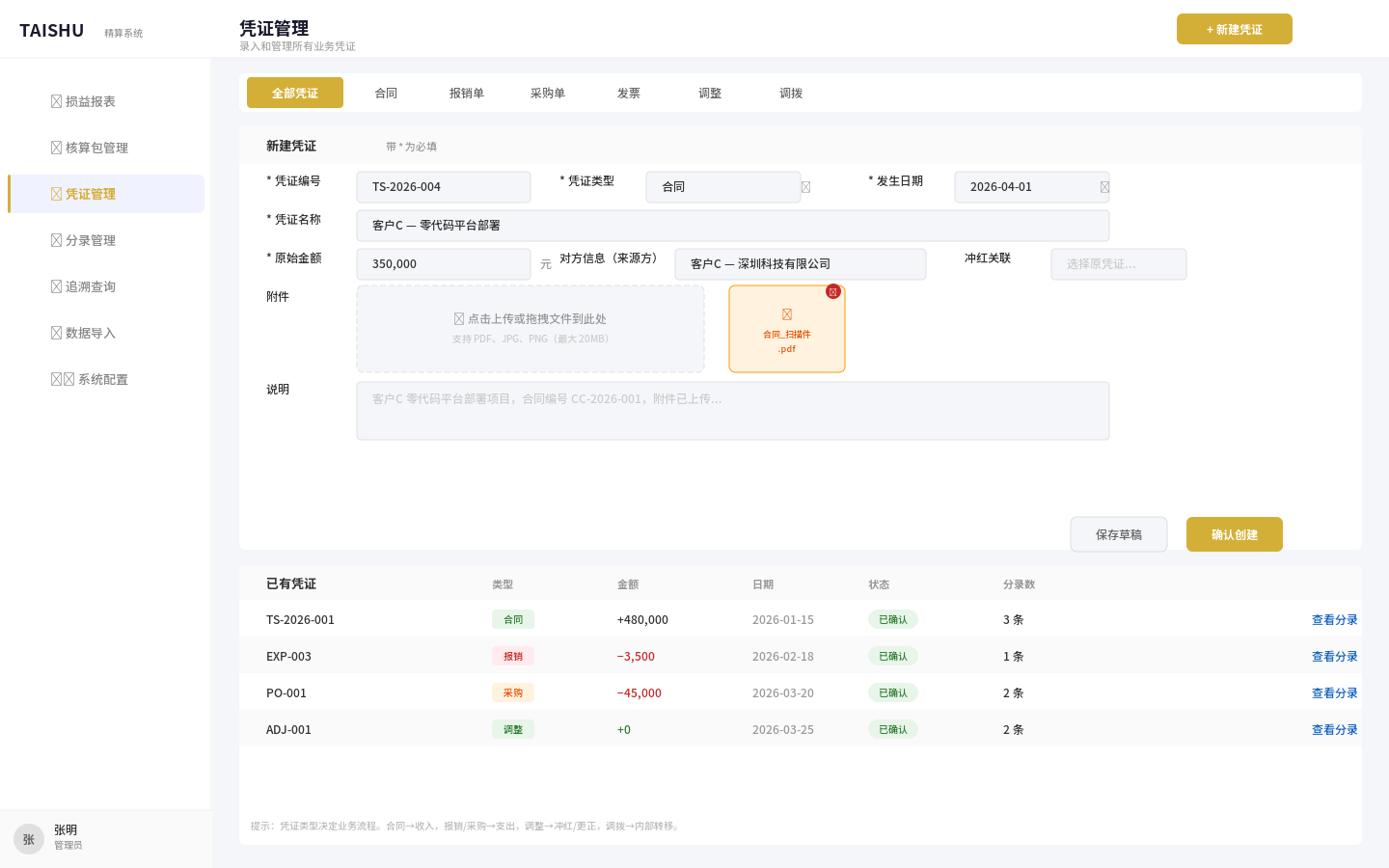Click the calendar icon in 发生日期

[1104, 187]
